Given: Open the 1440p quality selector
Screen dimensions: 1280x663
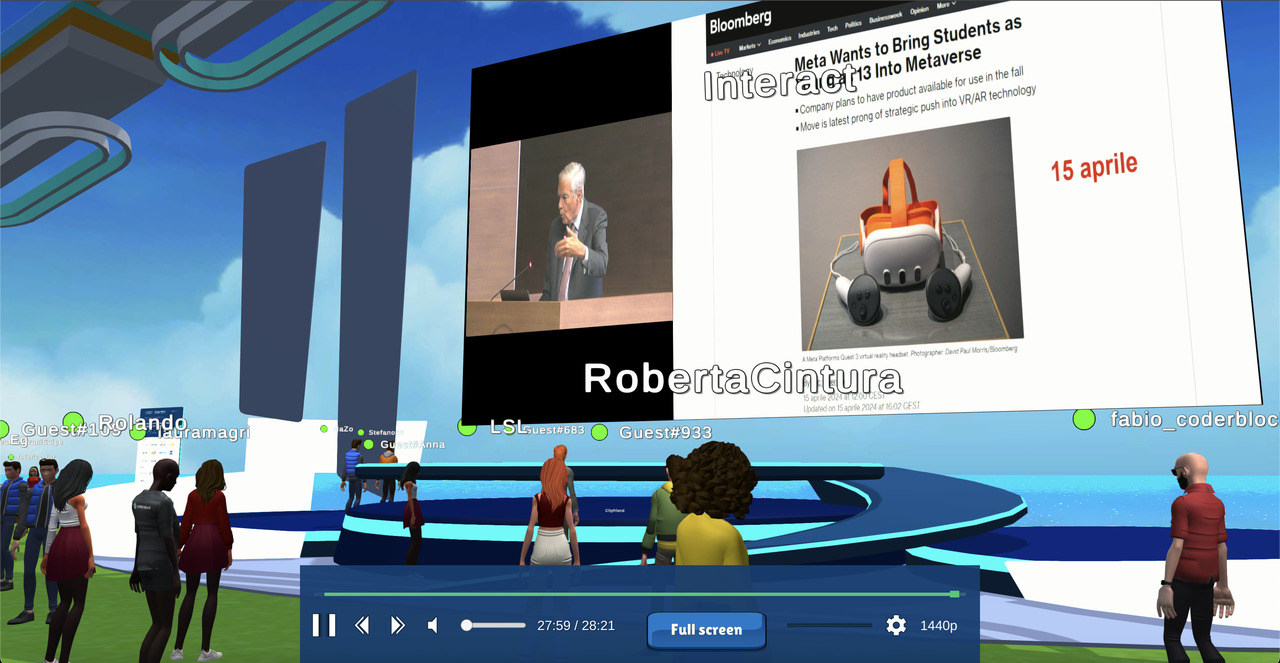Looking at the screenshot, I should click(x=939, y=626).
